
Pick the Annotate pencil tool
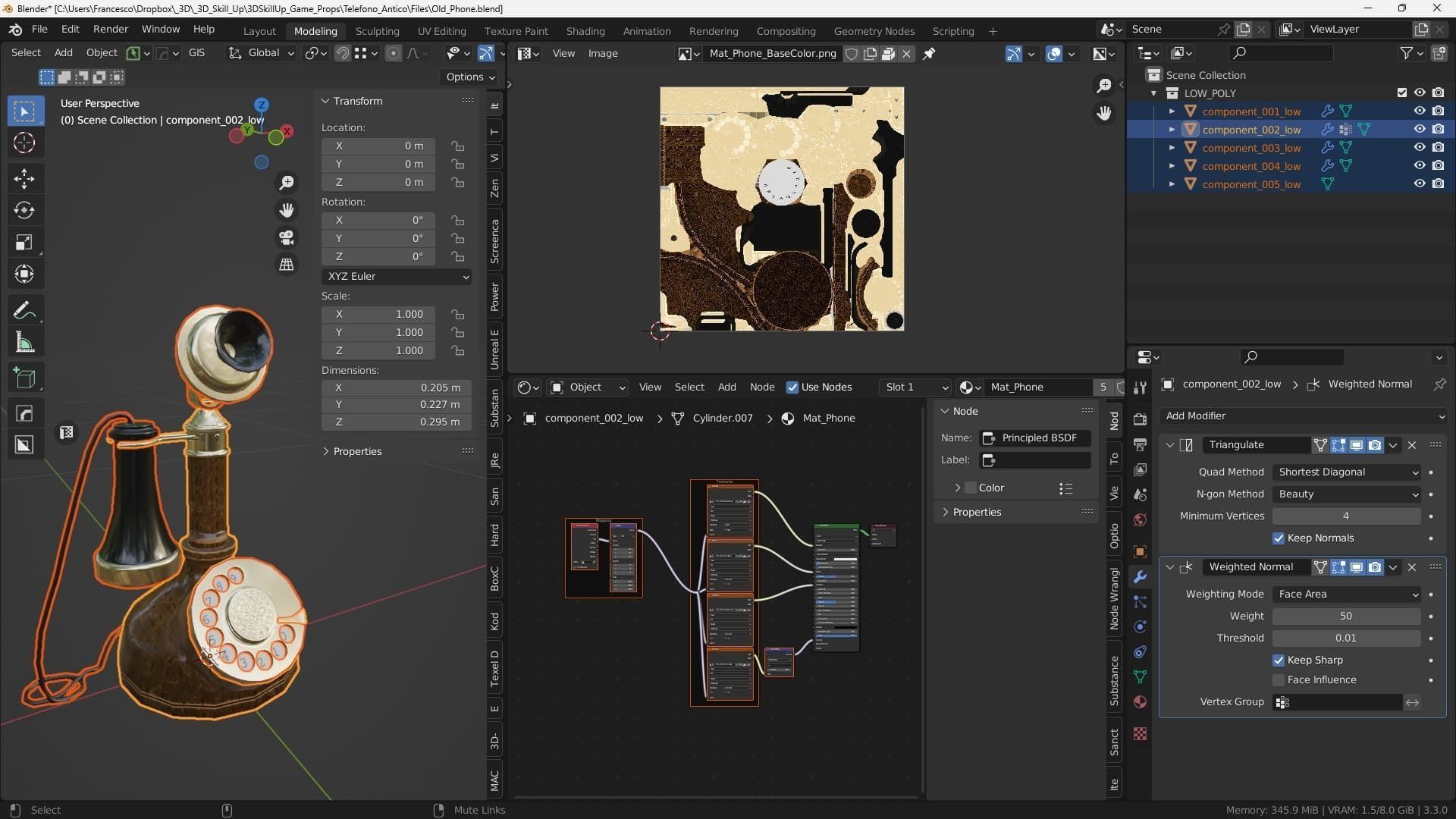pyautogui.click(x=24, y=310)
